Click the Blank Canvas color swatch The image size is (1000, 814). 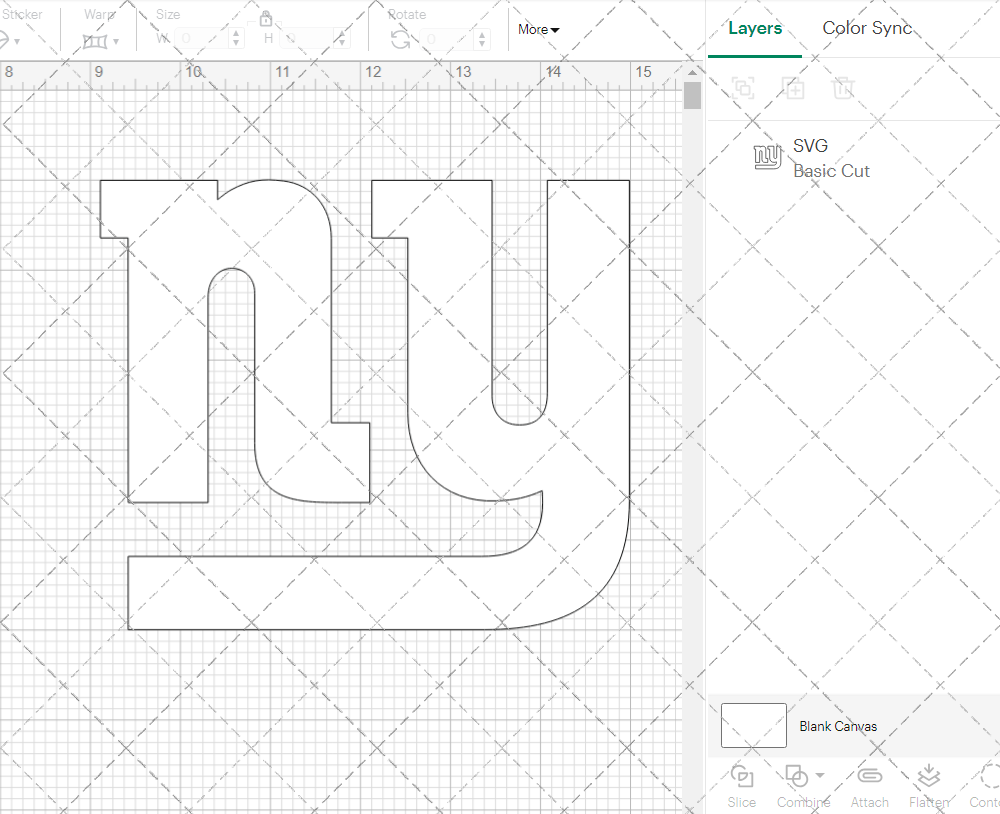pos(753,726)
